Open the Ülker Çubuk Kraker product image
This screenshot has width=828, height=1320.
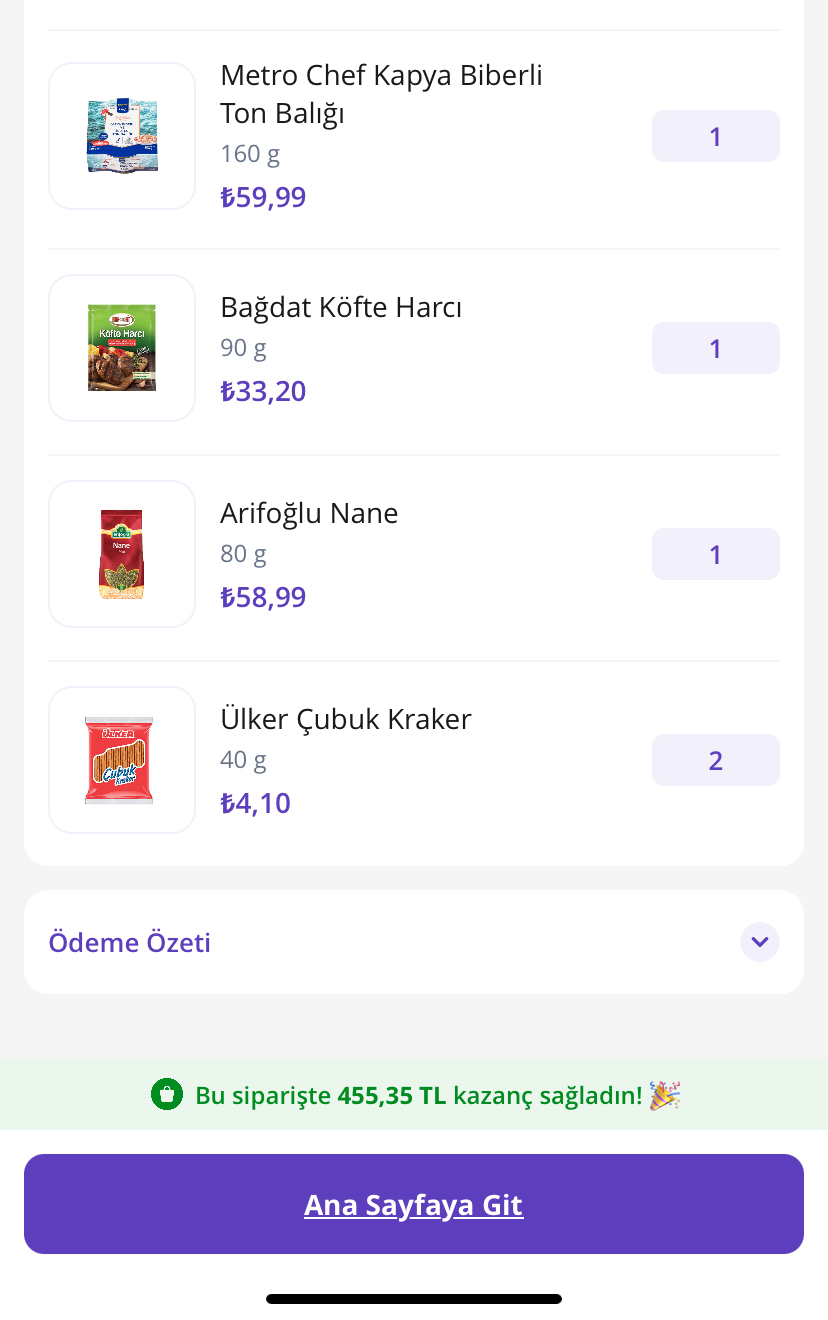122,760
